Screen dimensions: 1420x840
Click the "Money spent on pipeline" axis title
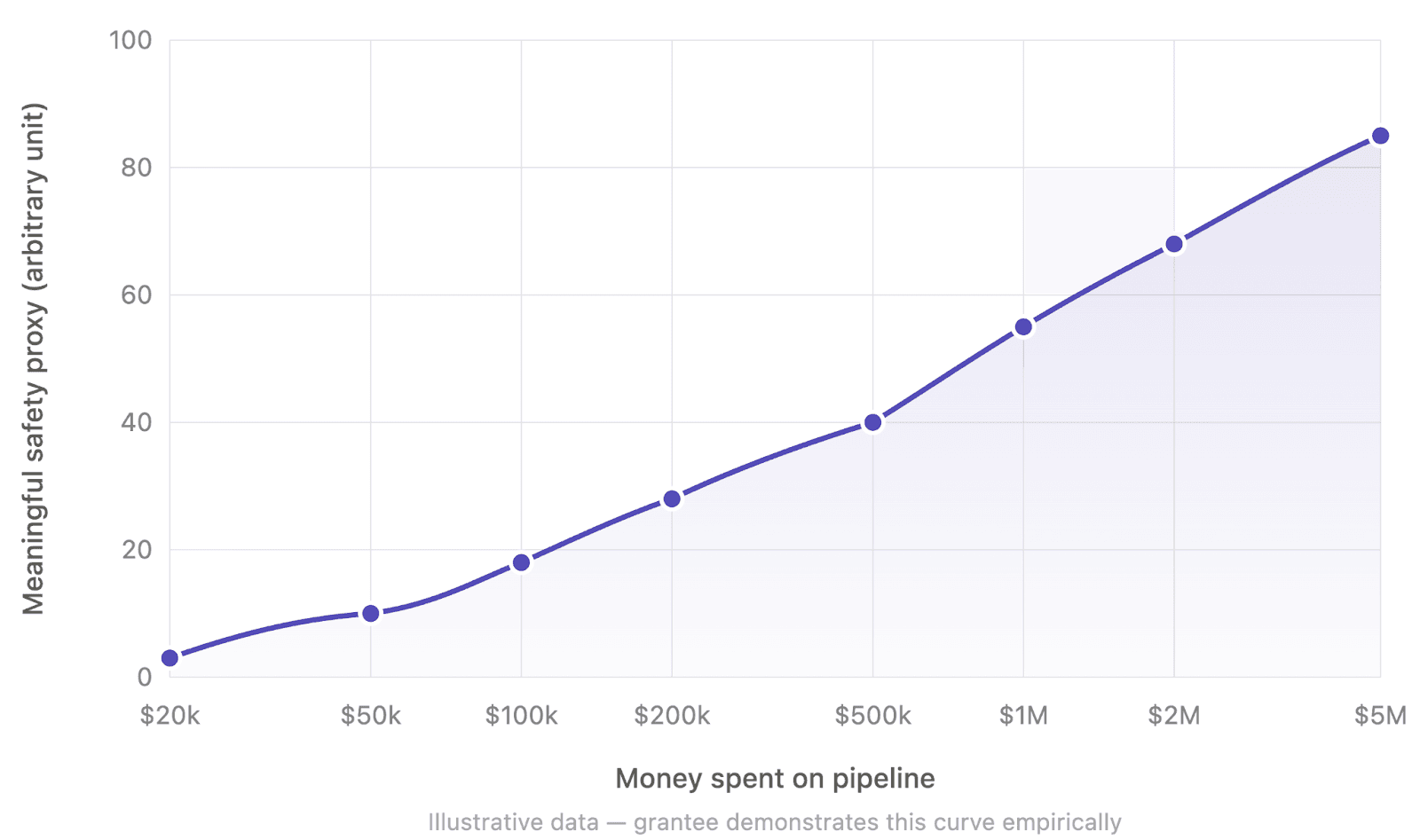point(775,779)
